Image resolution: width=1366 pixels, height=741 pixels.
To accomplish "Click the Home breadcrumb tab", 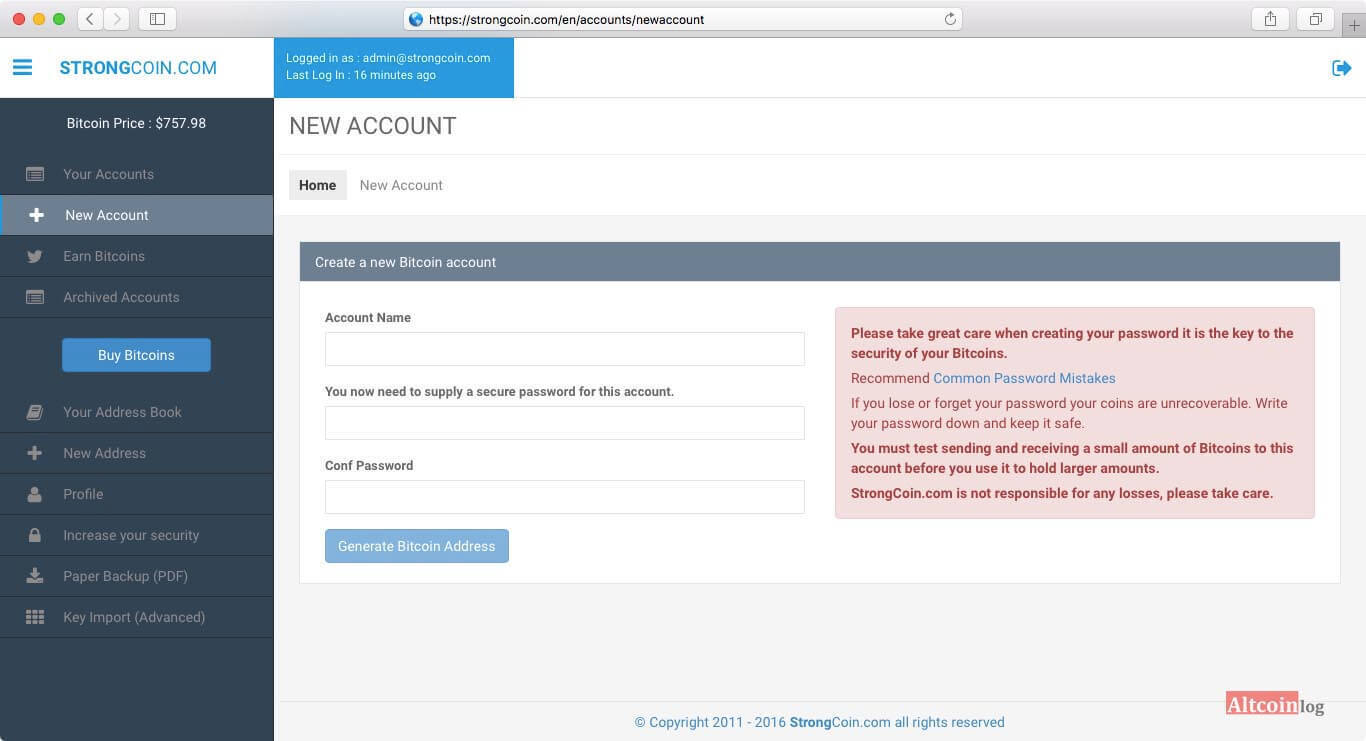I will point(317,185).
